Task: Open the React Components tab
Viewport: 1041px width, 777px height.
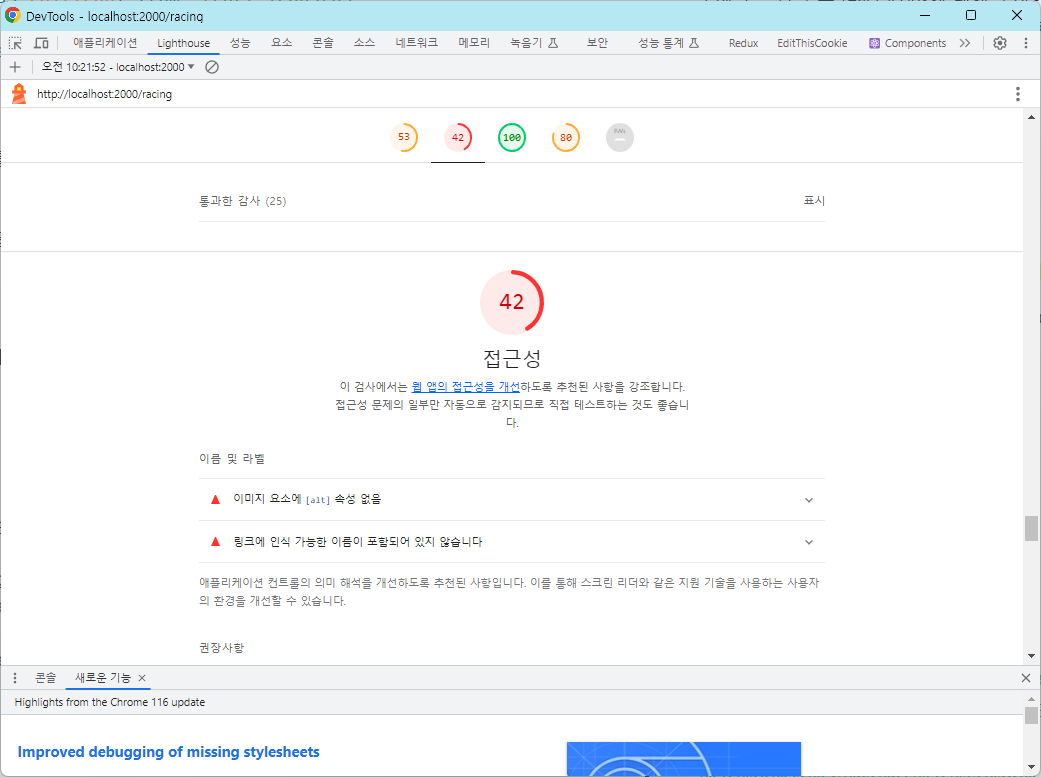Action: [908, 43]
